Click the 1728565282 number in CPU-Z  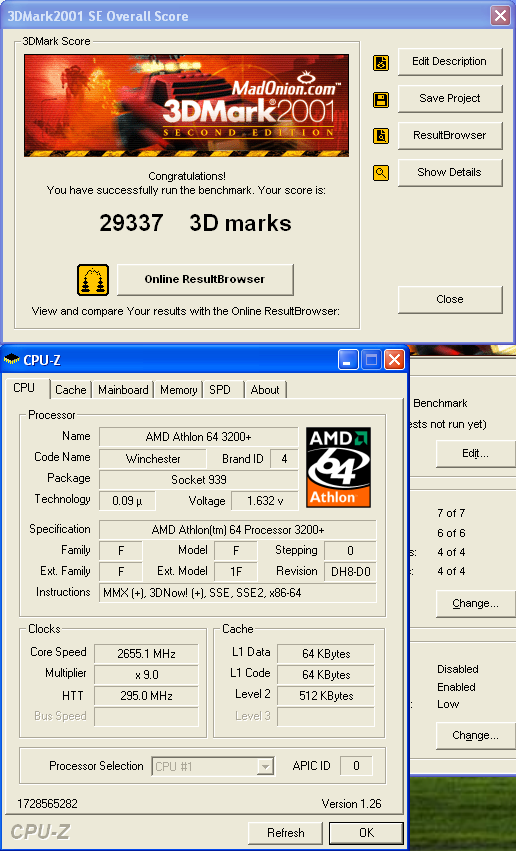click(48, 804)
